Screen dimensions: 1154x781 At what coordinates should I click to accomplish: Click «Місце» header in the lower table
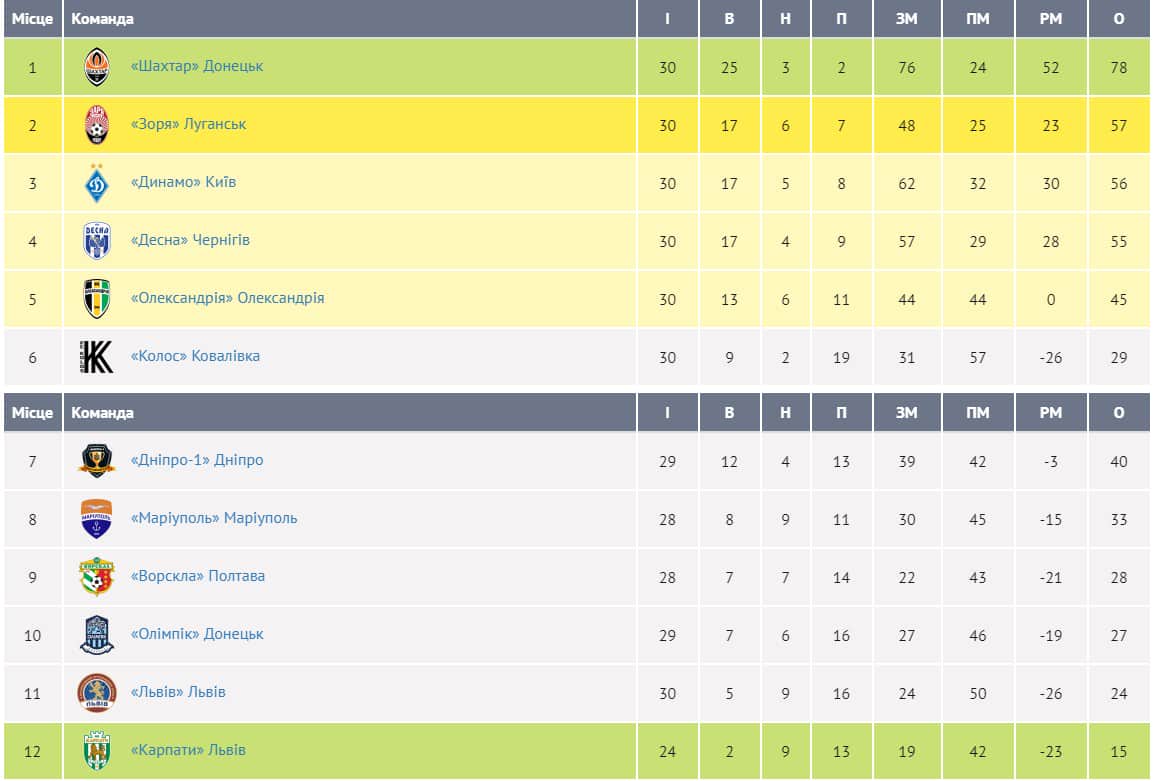(32, 412)
